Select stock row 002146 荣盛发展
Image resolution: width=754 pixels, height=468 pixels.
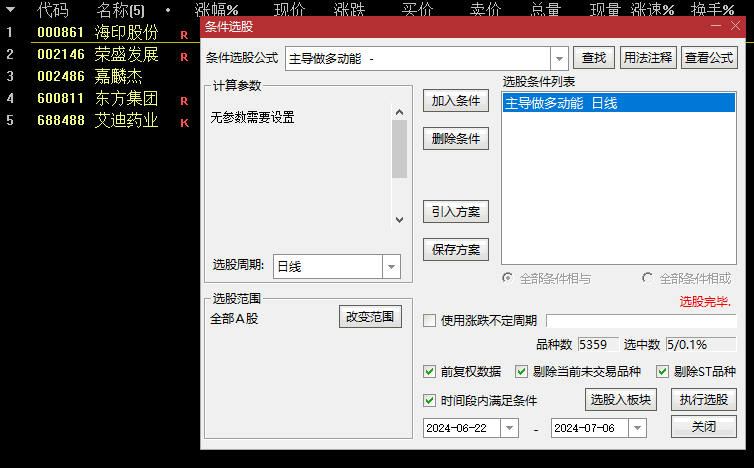coord(100,54)
